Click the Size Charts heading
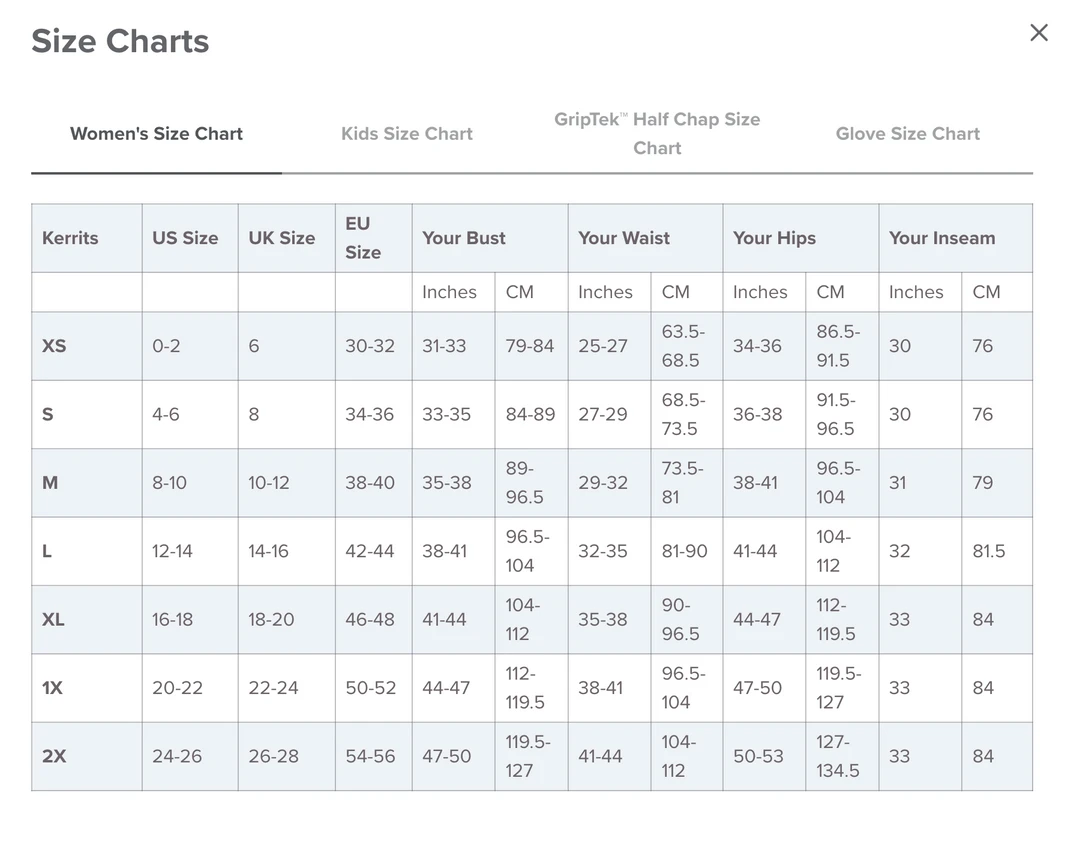1080x847 pixels. (120, 41)
